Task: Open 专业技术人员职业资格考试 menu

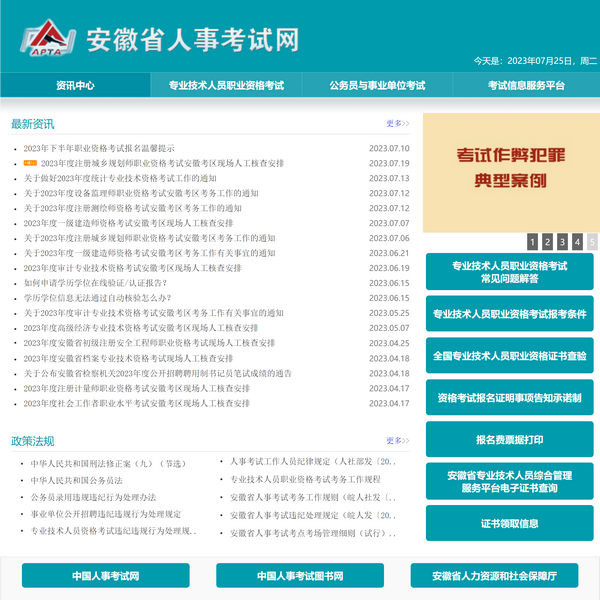Action: [x=226, y=85]
